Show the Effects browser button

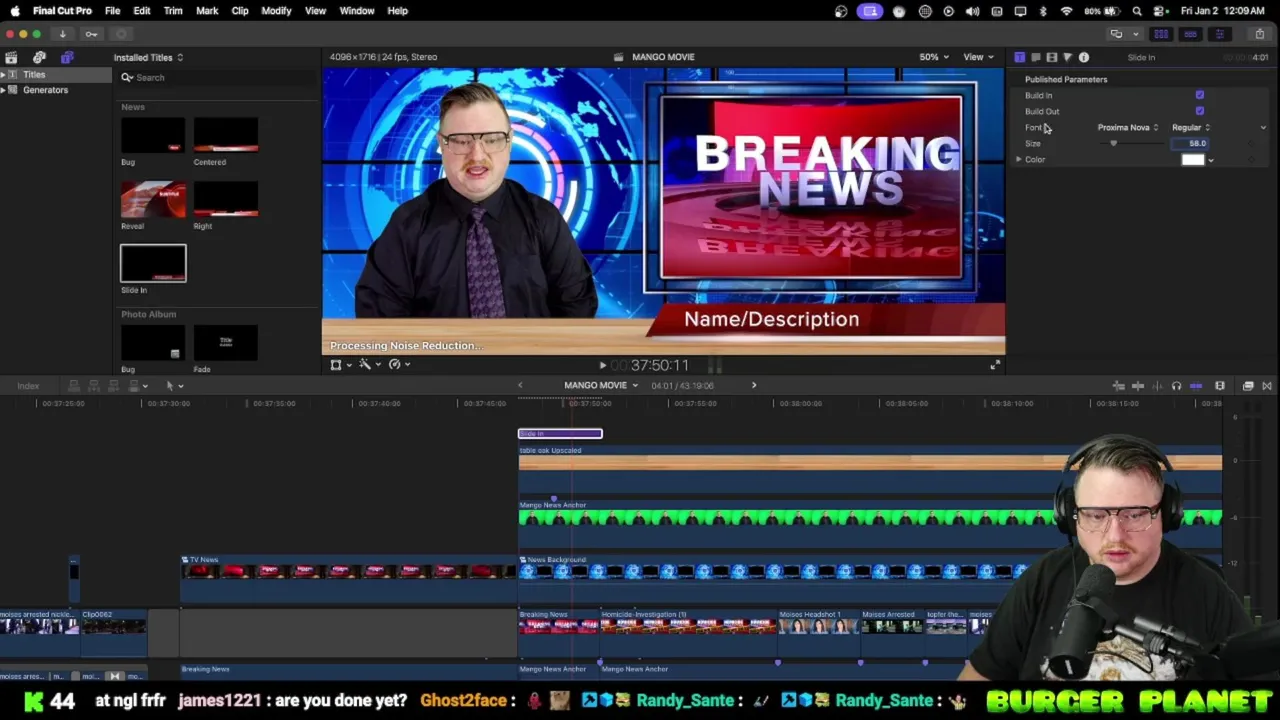pyautogui.click(x=1248, y=386)
